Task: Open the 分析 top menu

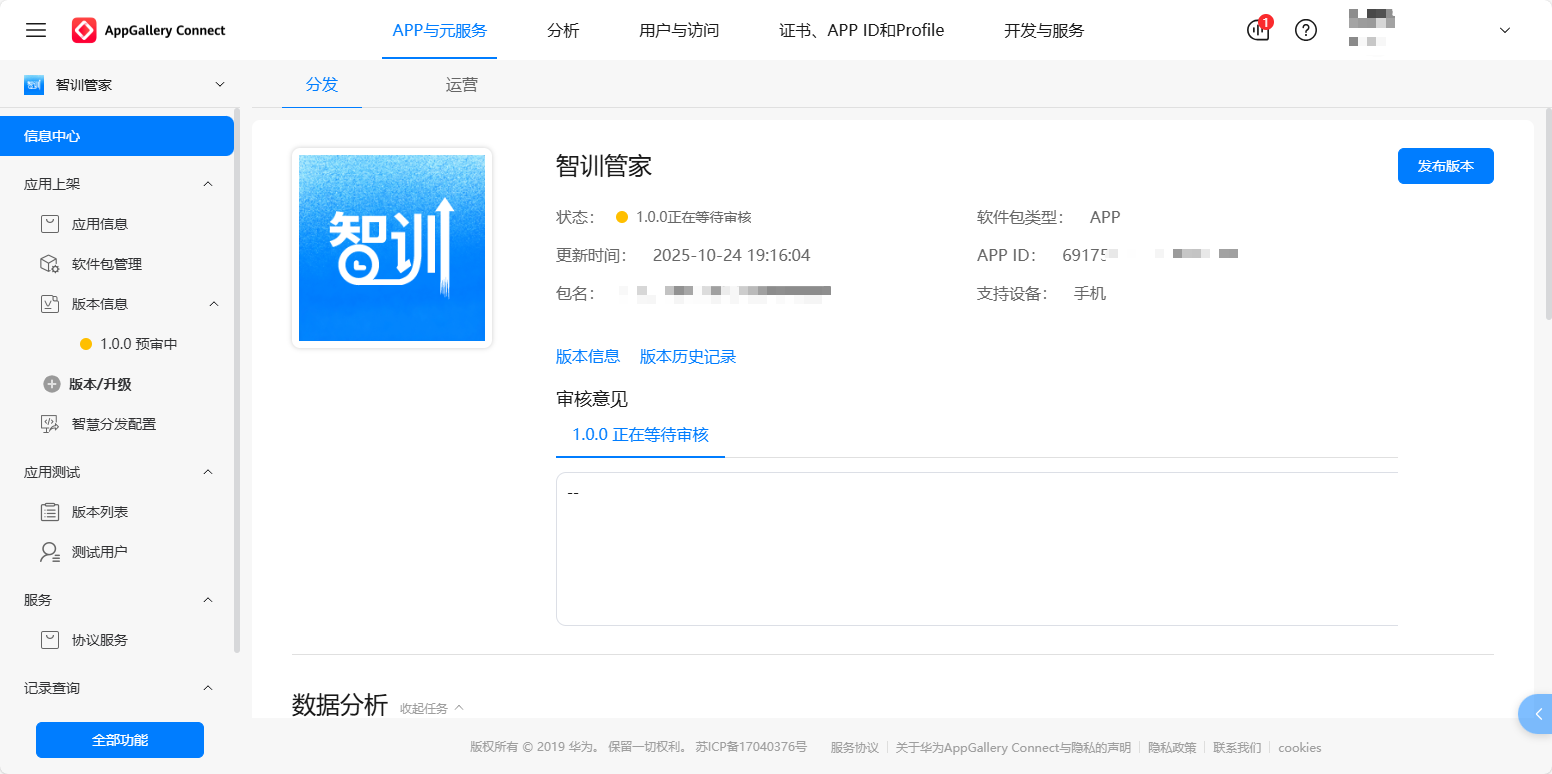Action: tap(563, 30)
